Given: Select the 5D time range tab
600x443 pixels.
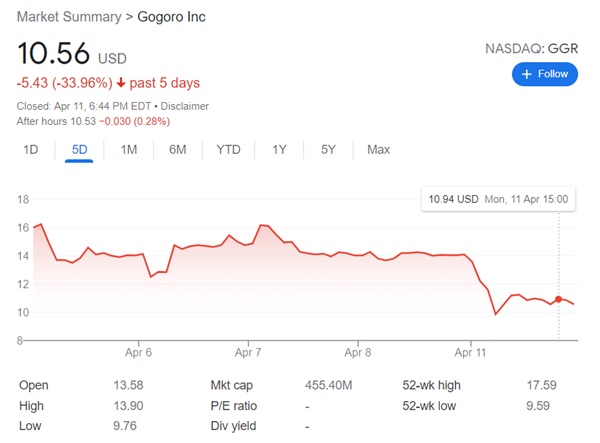Looking at the screenshot, I should [79, 149].
